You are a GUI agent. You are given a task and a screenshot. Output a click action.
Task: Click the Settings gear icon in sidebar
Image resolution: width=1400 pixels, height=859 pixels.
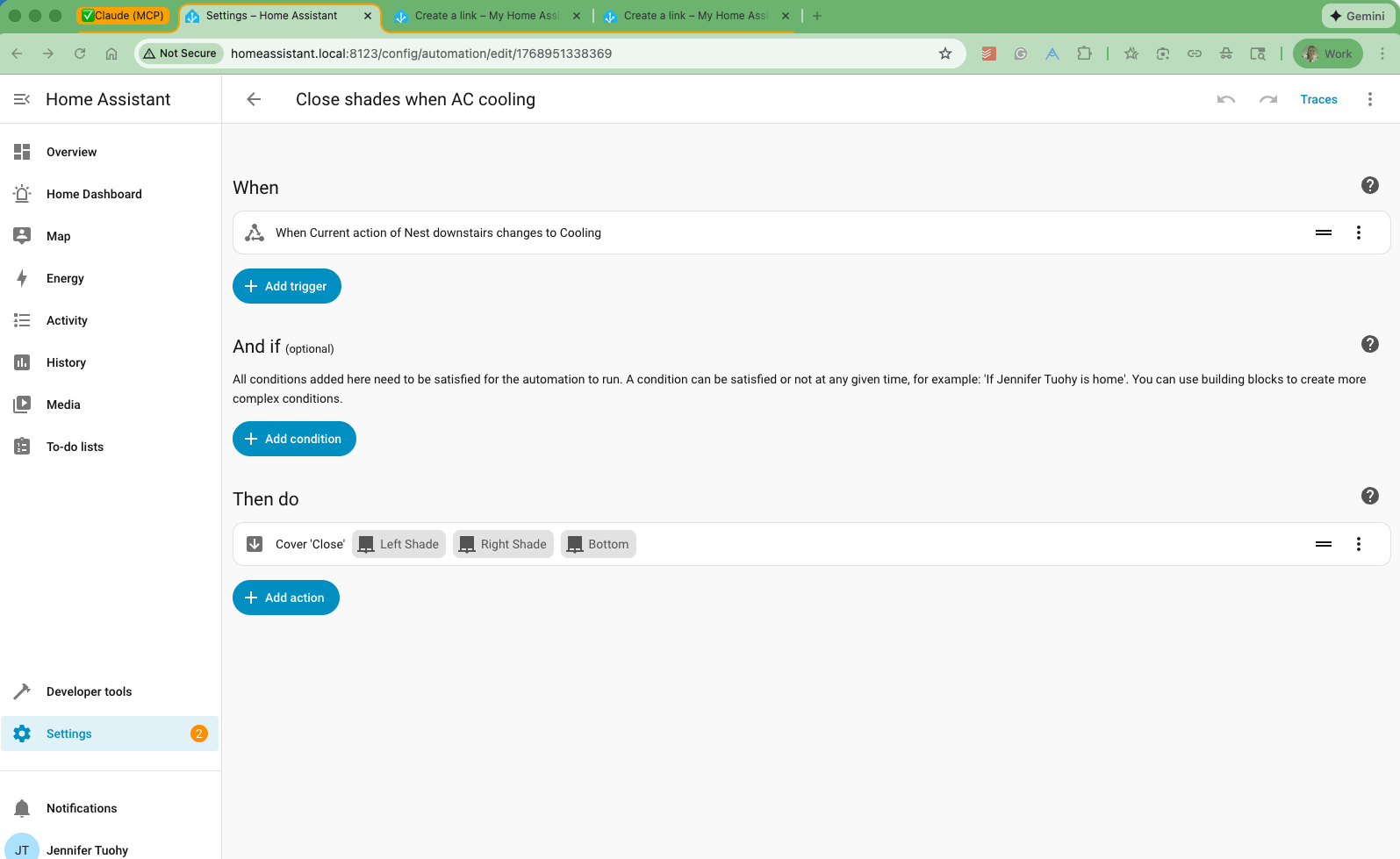pos(22,734)
